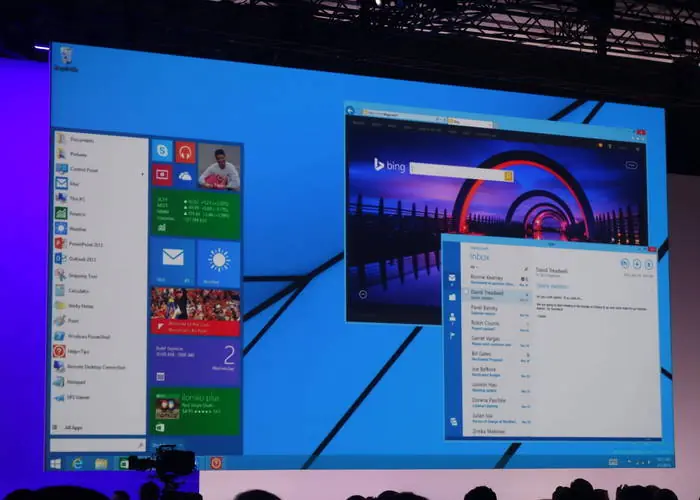This screenshot has width=700, height=500.
Task: Open red Help+Tips icon on taskbar
Action: 216,463
